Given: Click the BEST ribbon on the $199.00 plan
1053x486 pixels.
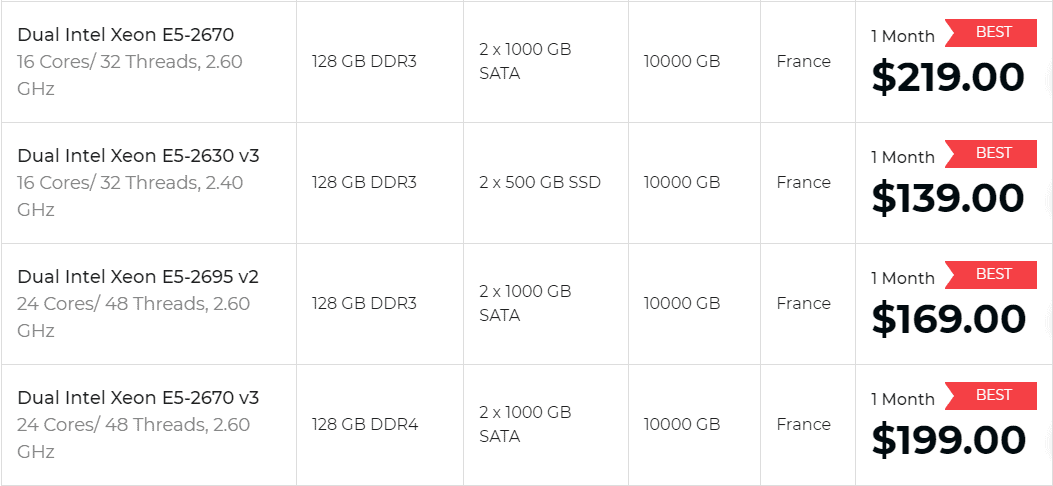Looking at the screenshot, I should pos(991,396).
